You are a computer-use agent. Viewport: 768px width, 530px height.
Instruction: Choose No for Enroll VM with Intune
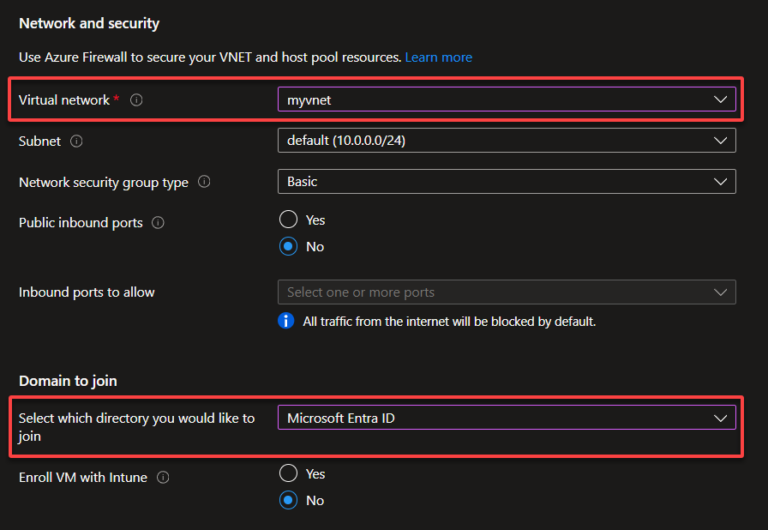click(x=289, y=500)
